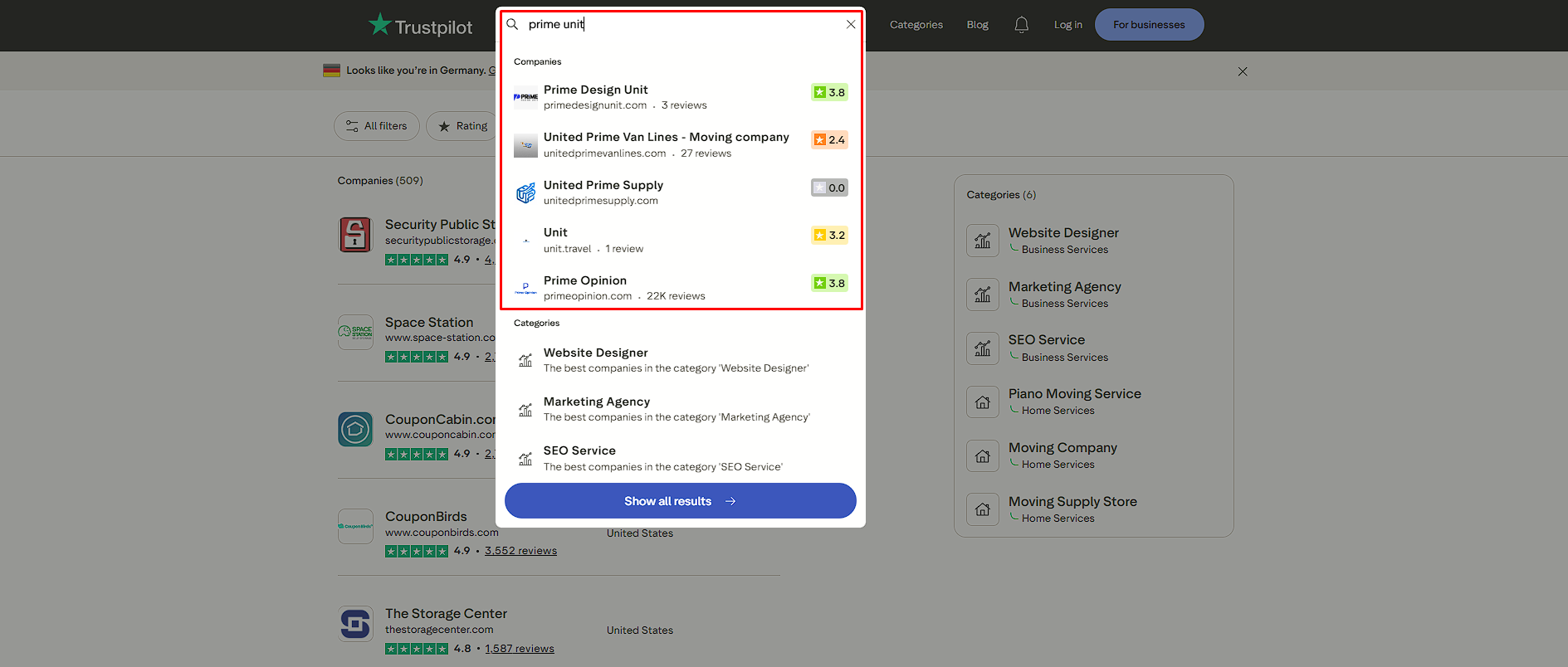Viewport: 1568px width, 667px height.
Task: Open Space Station company listing title
Action: [x=429, y=322]
